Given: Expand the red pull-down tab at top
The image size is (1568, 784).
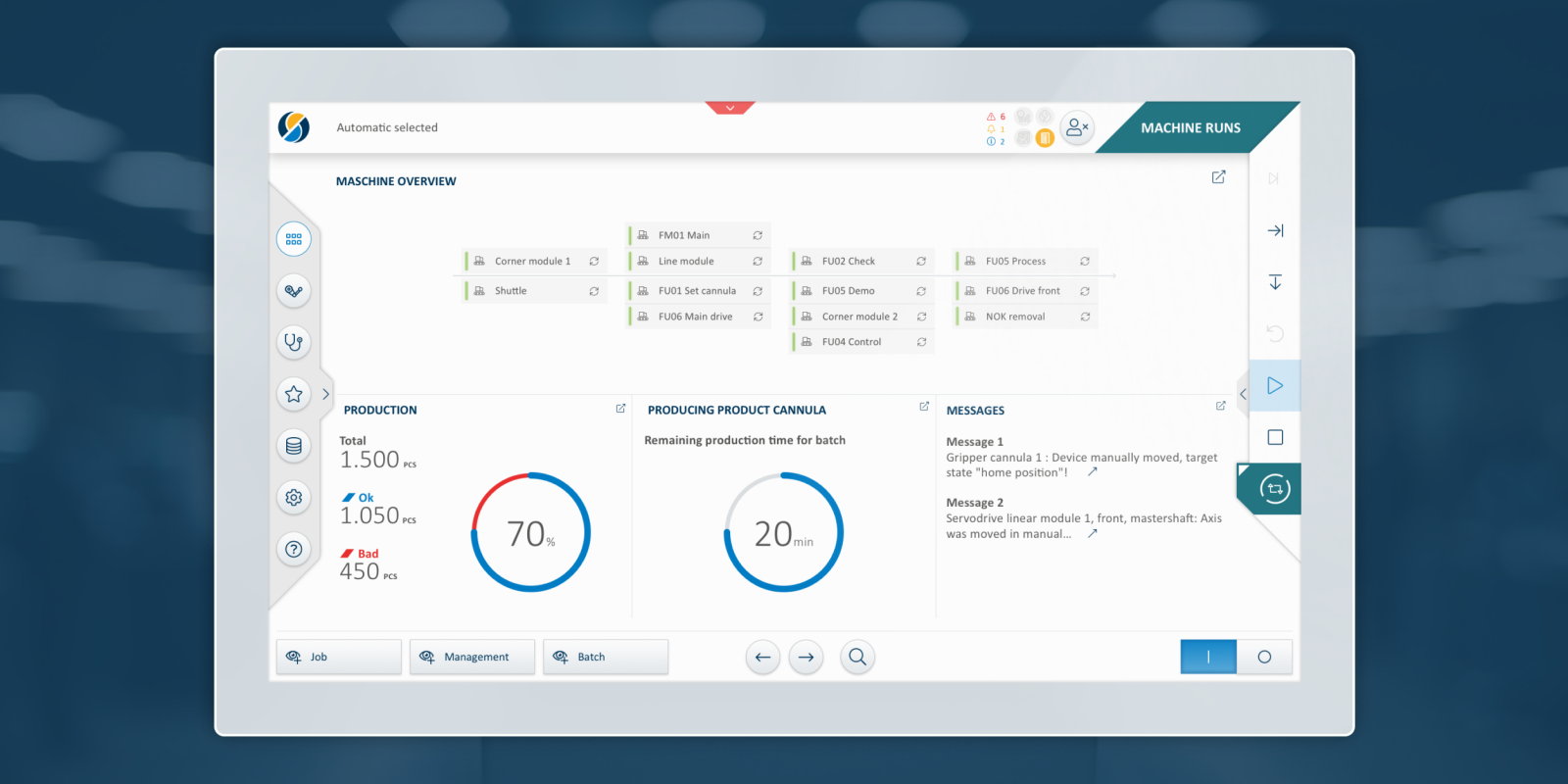Looking at the screenshot, I should [730, 108].
